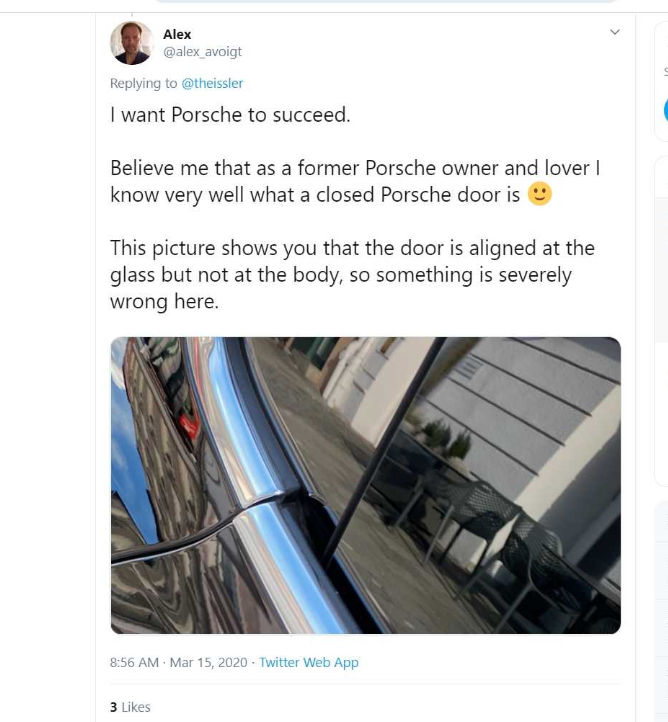
Task: Click the blue circle button at right edge
Action: (664, 110)
